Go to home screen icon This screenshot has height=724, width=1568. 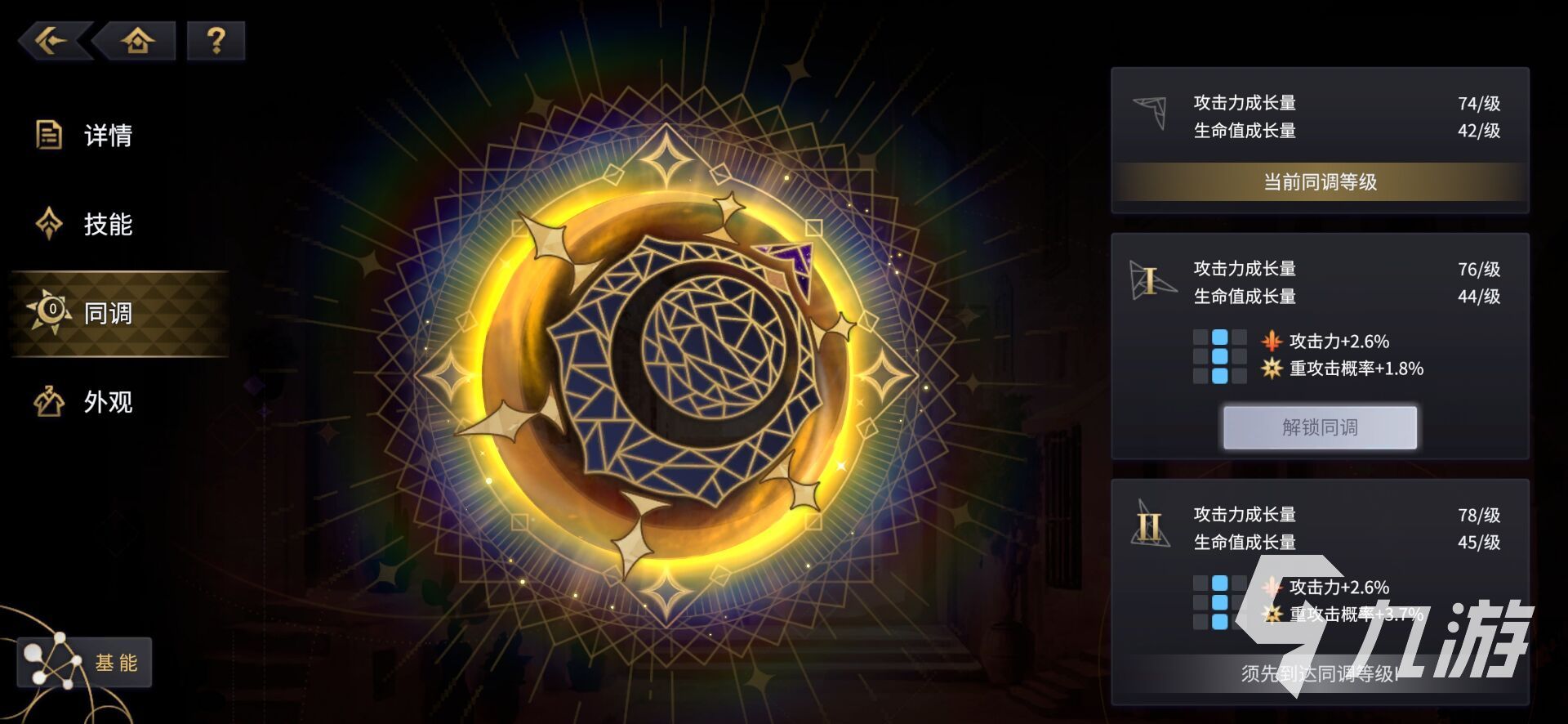(136, 40)
